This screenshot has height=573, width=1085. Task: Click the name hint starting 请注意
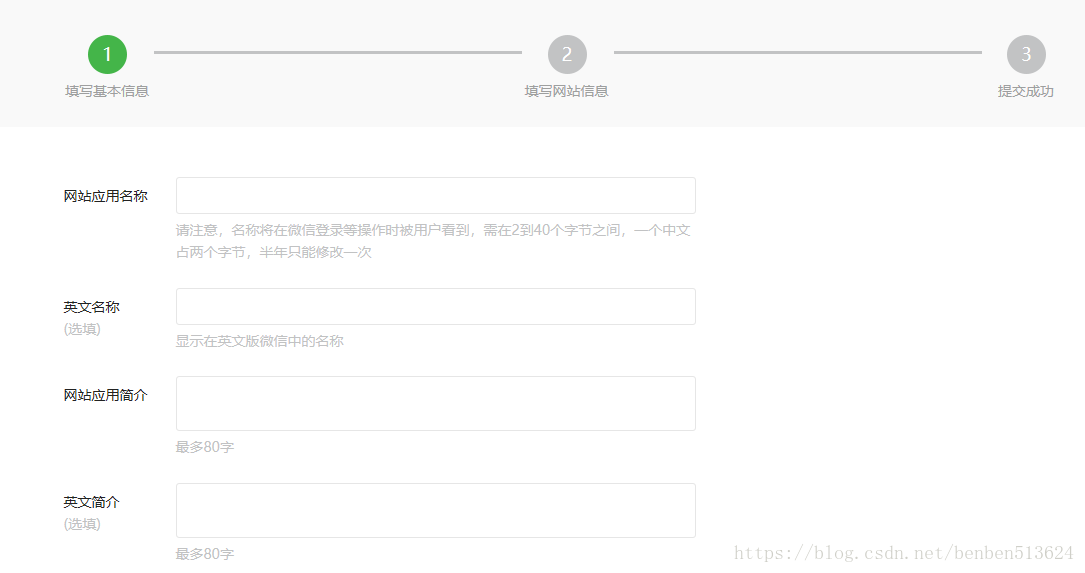(433, 241)
